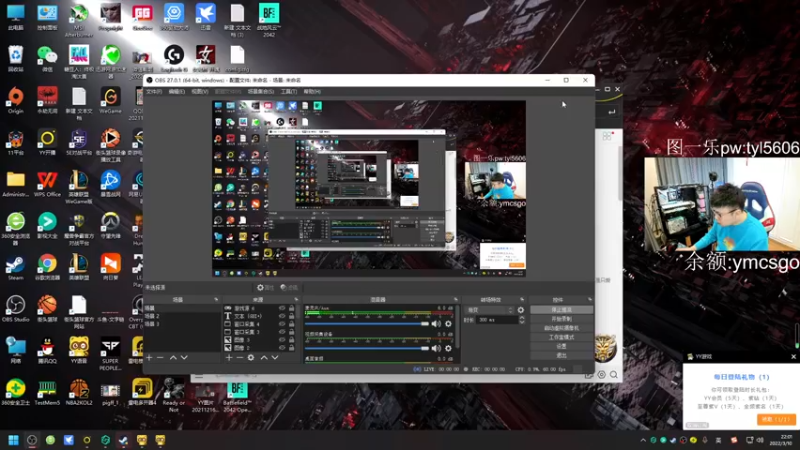800x450 pixels.
Task: Pop out Scenes dock panel icon
Action: point(216,299)
